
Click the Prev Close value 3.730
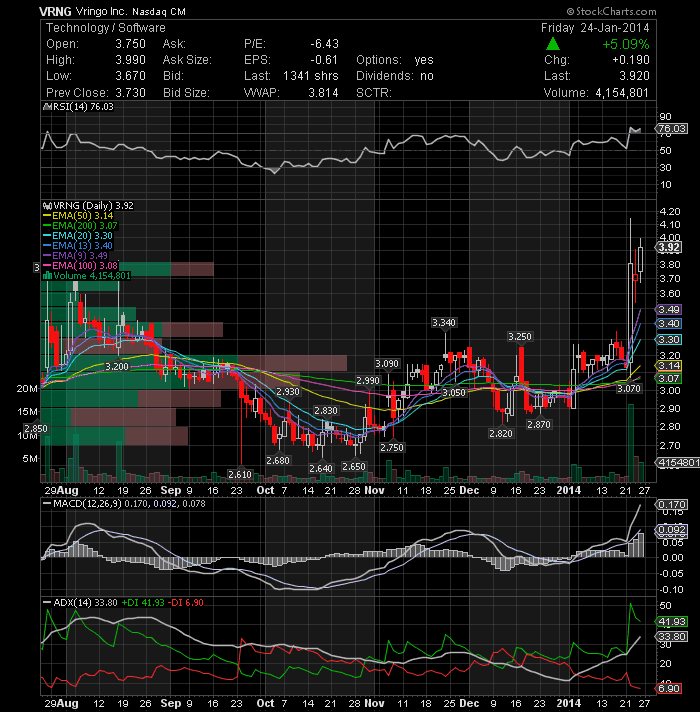pyautogui.click(x=130, y=93)
